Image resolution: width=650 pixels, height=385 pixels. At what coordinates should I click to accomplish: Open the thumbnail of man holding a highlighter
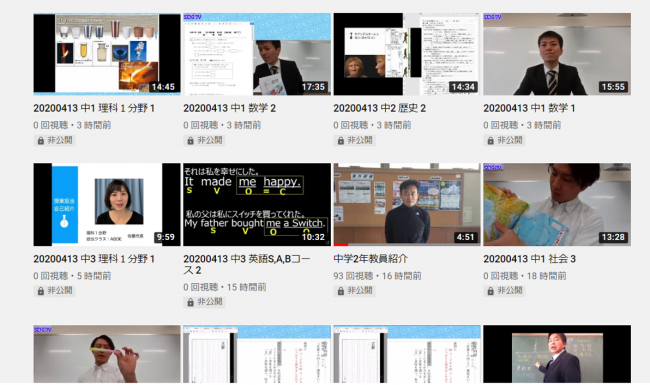(107, 354)
